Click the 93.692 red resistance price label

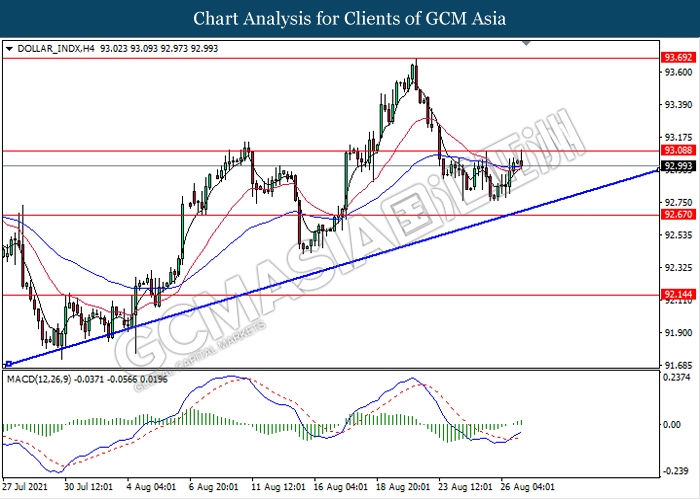[x=678, y=58]
